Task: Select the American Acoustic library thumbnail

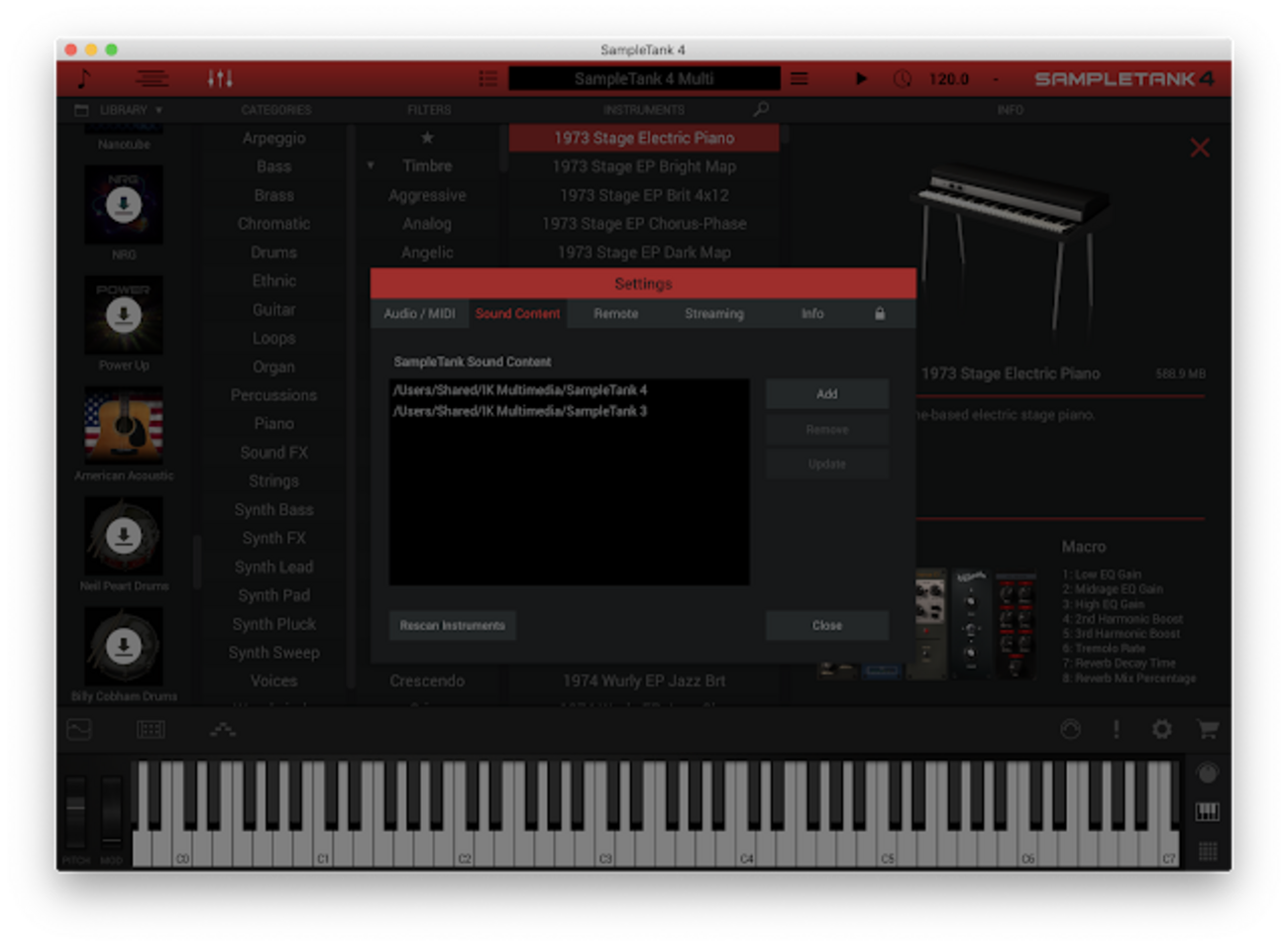Action: [124, 426]
